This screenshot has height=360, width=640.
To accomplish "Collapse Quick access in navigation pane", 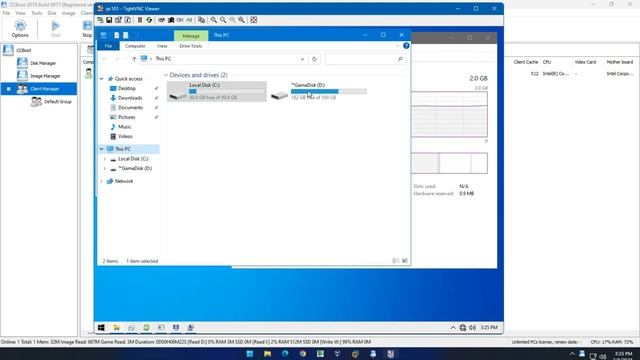I will click(102, 78).
